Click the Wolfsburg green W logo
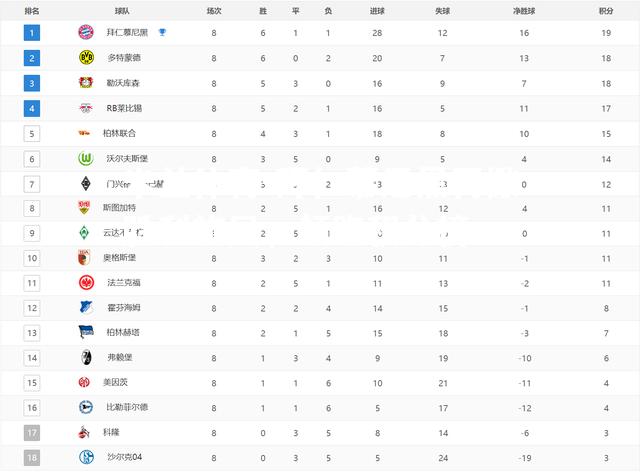 click(x=86, y=158)
